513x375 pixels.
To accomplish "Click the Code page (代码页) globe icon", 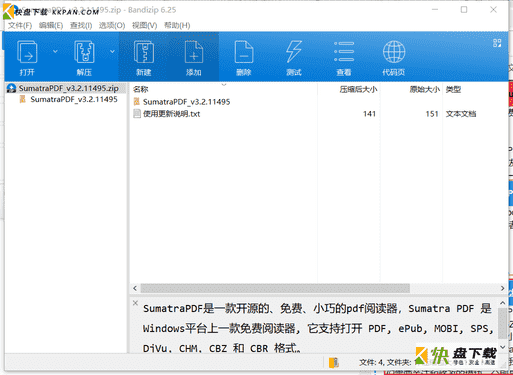I will coord(394,52).
